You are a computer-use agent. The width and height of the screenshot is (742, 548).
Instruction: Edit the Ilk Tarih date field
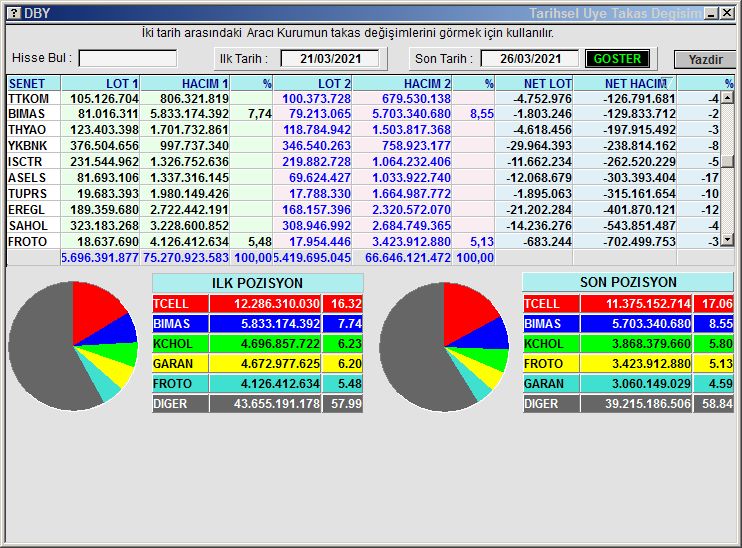click(330, 59)
